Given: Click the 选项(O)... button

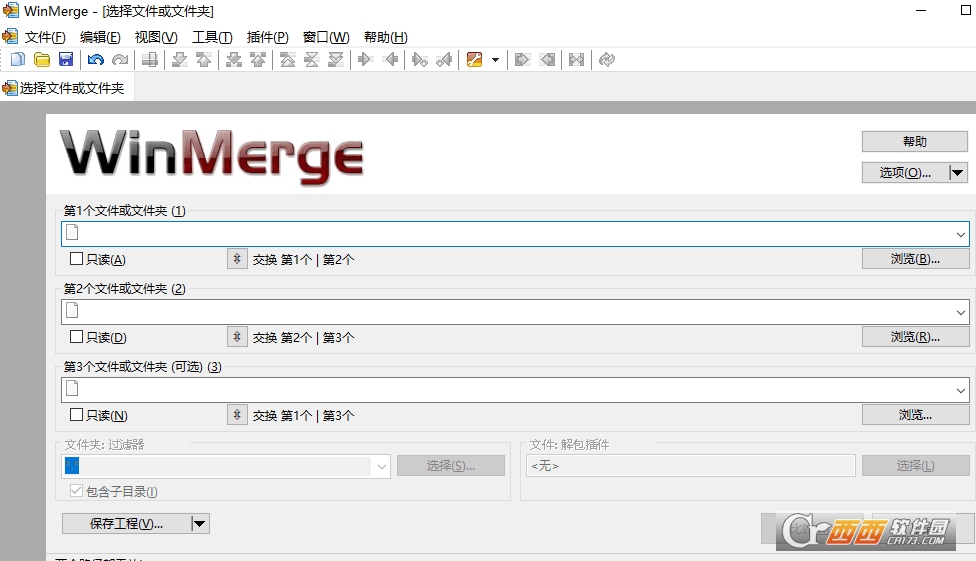Looking at the screenshot, I should pos(906,172).
